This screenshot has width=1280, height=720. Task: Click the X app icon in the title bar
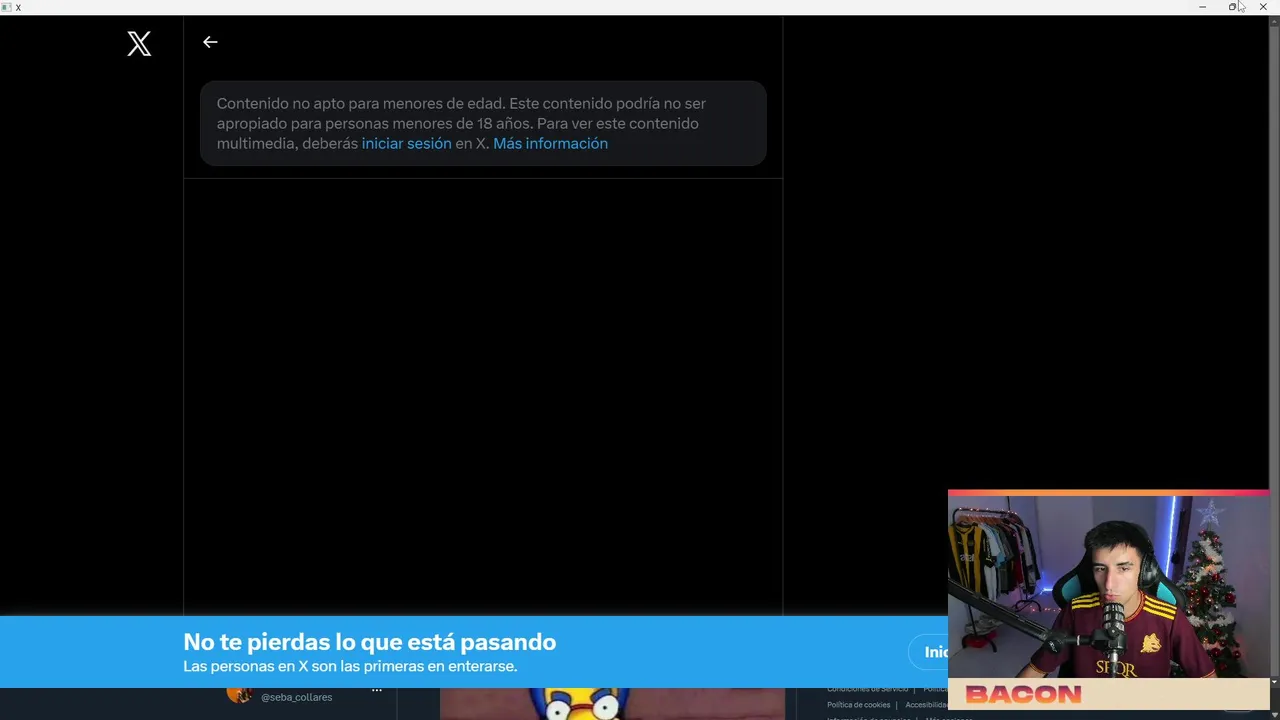click(7, 7)
